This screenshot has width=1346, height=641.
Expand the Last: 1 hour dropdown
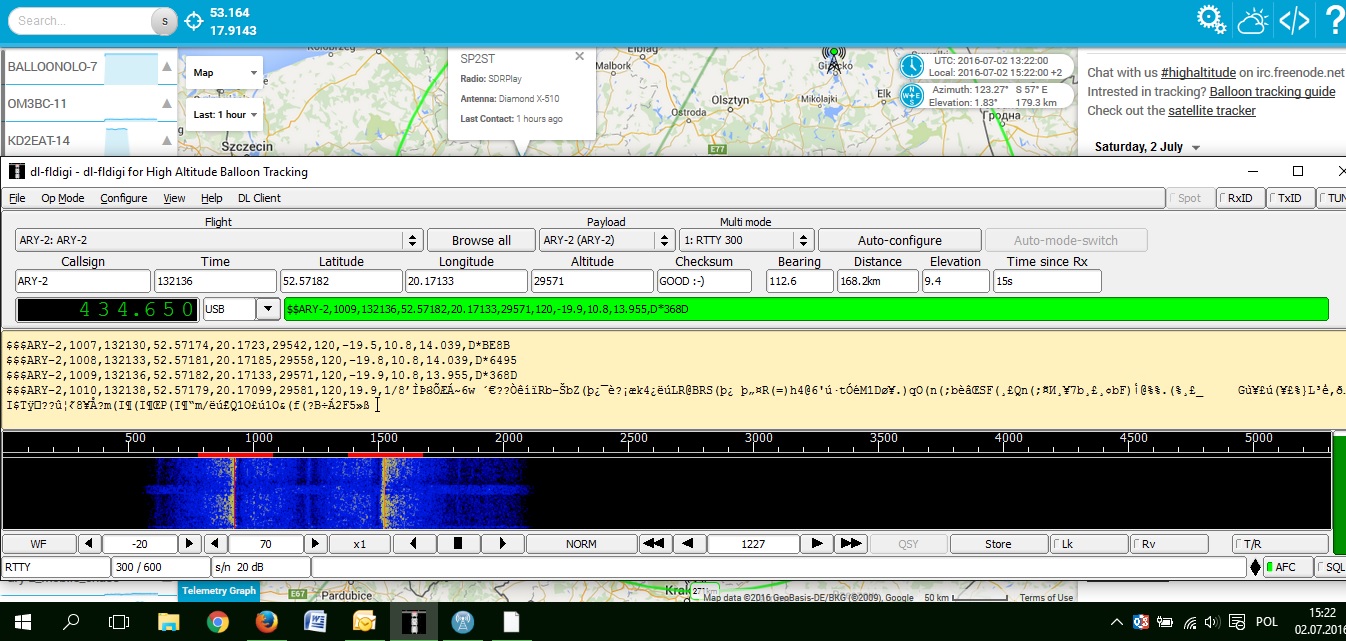pyautogui.click(x=225, y=115)
